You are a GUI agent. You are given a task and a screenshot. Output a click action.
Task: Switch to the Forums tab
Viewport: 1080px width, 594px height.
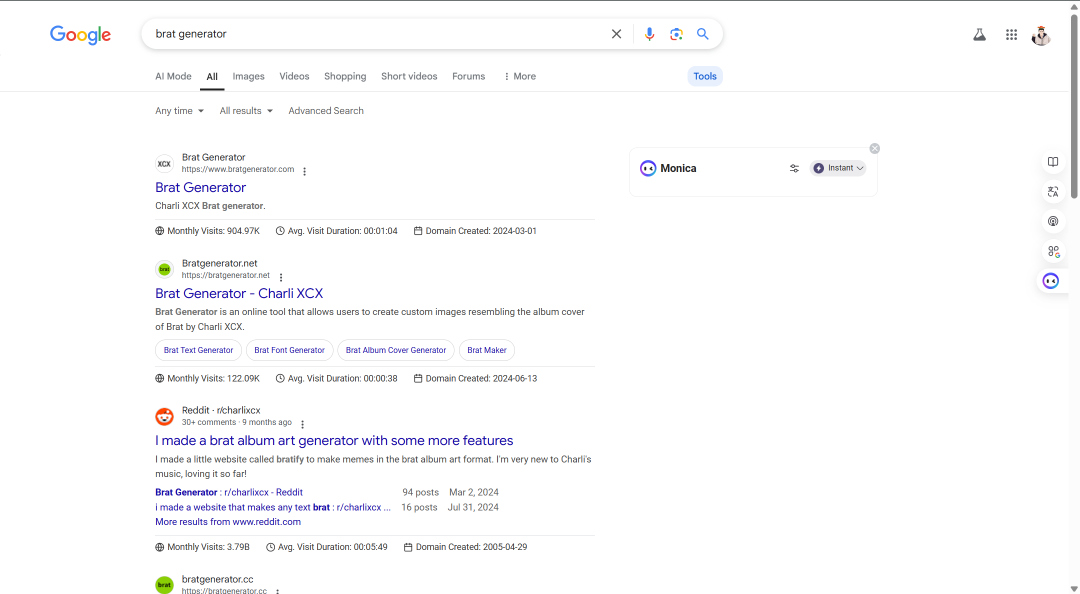468,76
